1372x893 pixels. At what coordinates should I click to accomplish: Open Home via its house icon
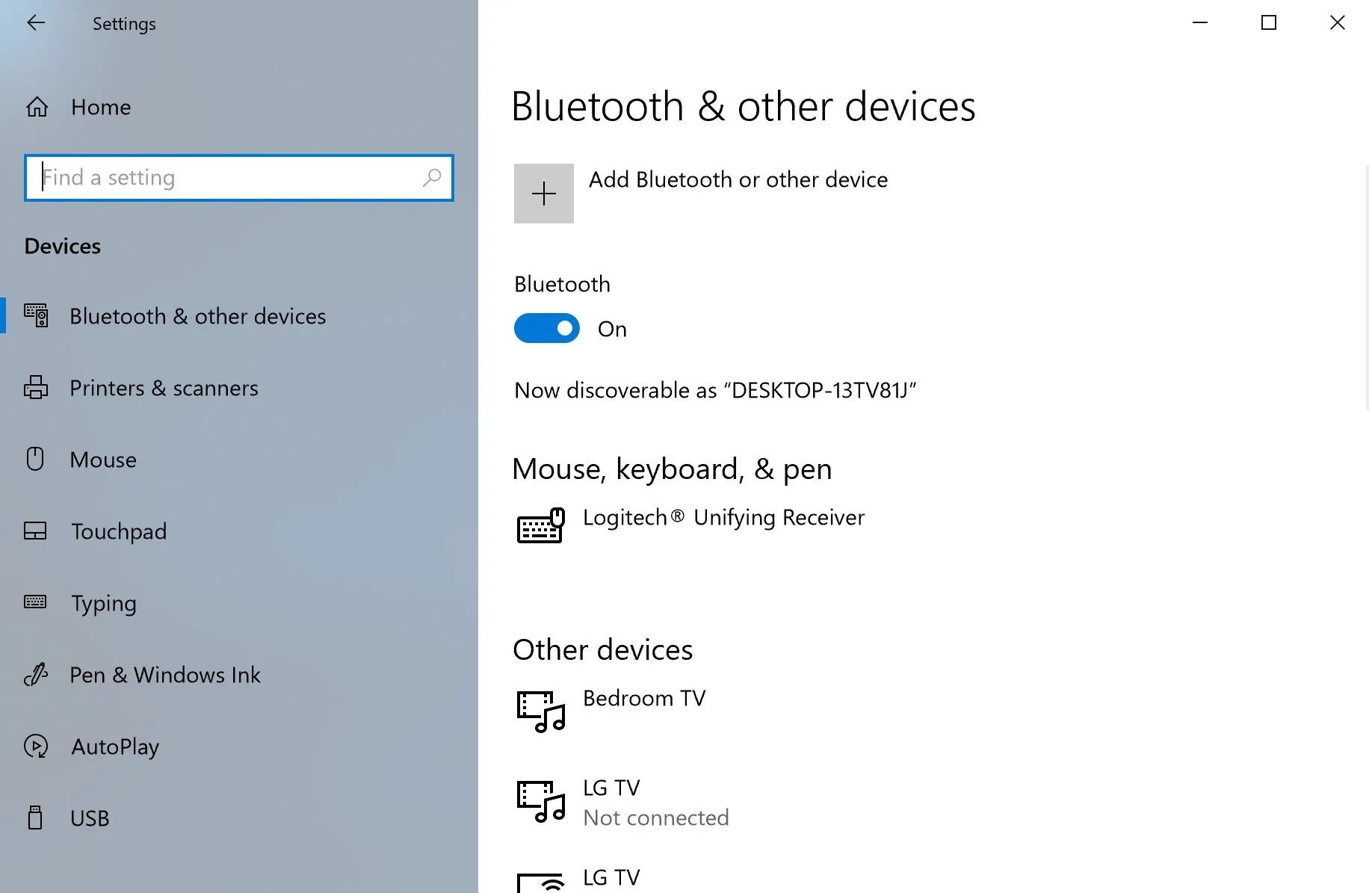point(37,107)
